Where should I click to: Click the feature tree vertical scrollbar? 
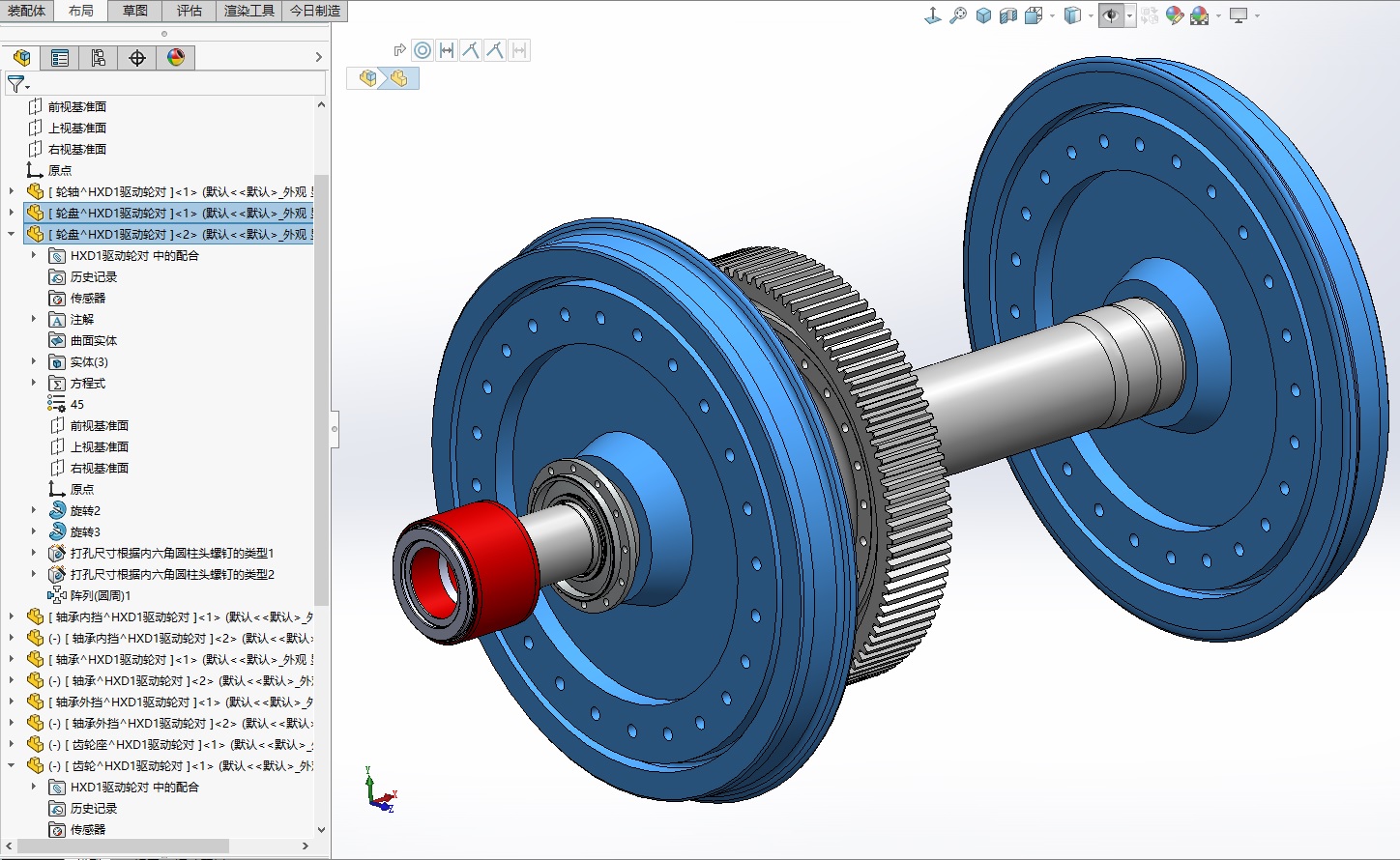pos(322,388)
